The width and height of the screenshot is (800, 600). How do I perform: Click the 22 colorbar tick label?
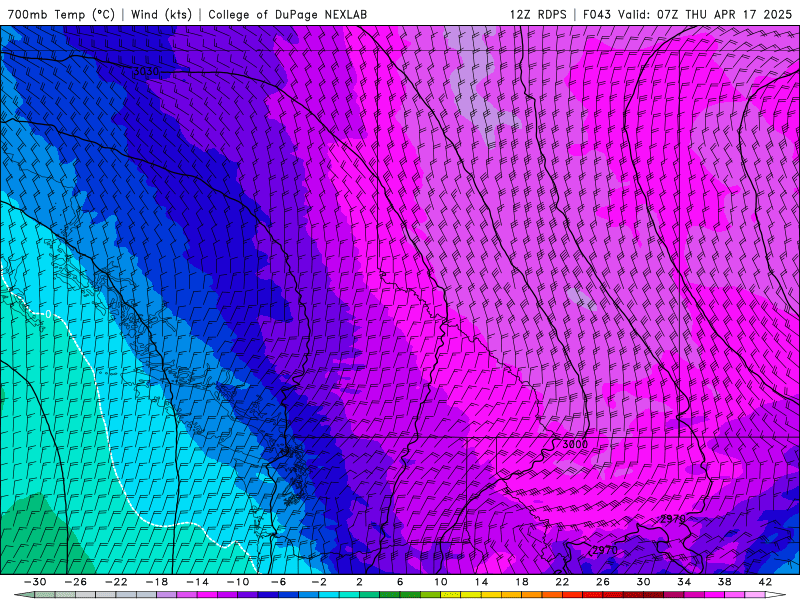coord(562,582)
